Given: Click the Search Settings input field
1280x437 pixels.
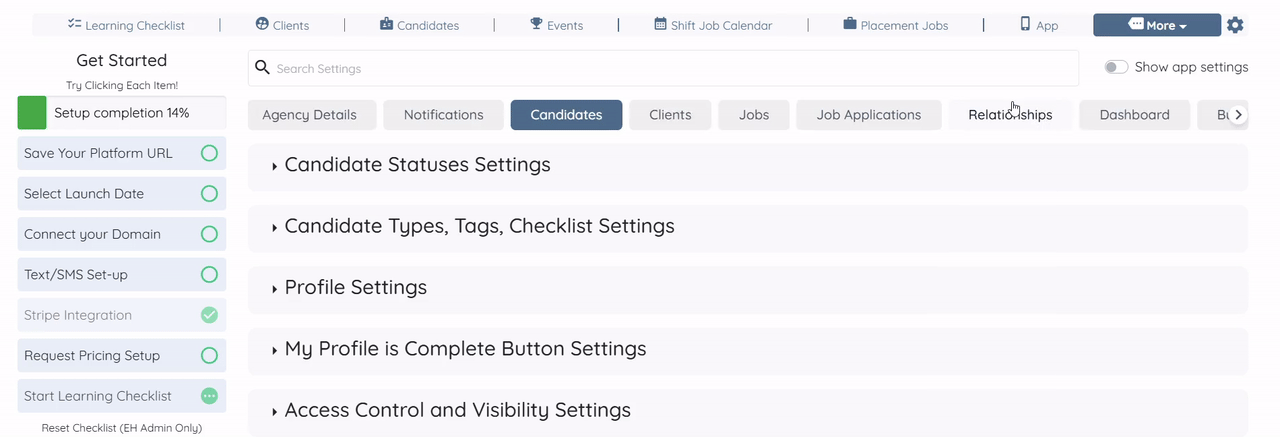Looking at the screenshot, I should click(x=663, y=68).
